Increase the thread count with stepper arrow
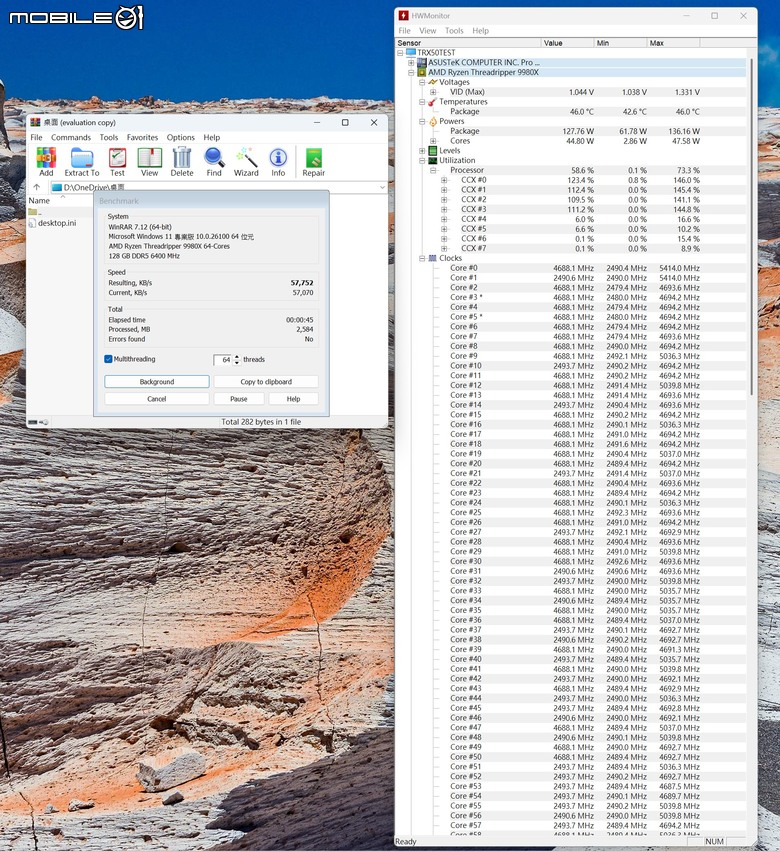 point(236,357)
